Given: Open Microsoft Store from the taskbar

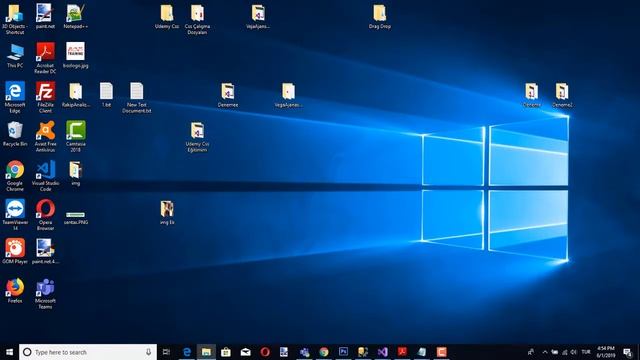Looking at the screenshot, I should coord(226,352).
